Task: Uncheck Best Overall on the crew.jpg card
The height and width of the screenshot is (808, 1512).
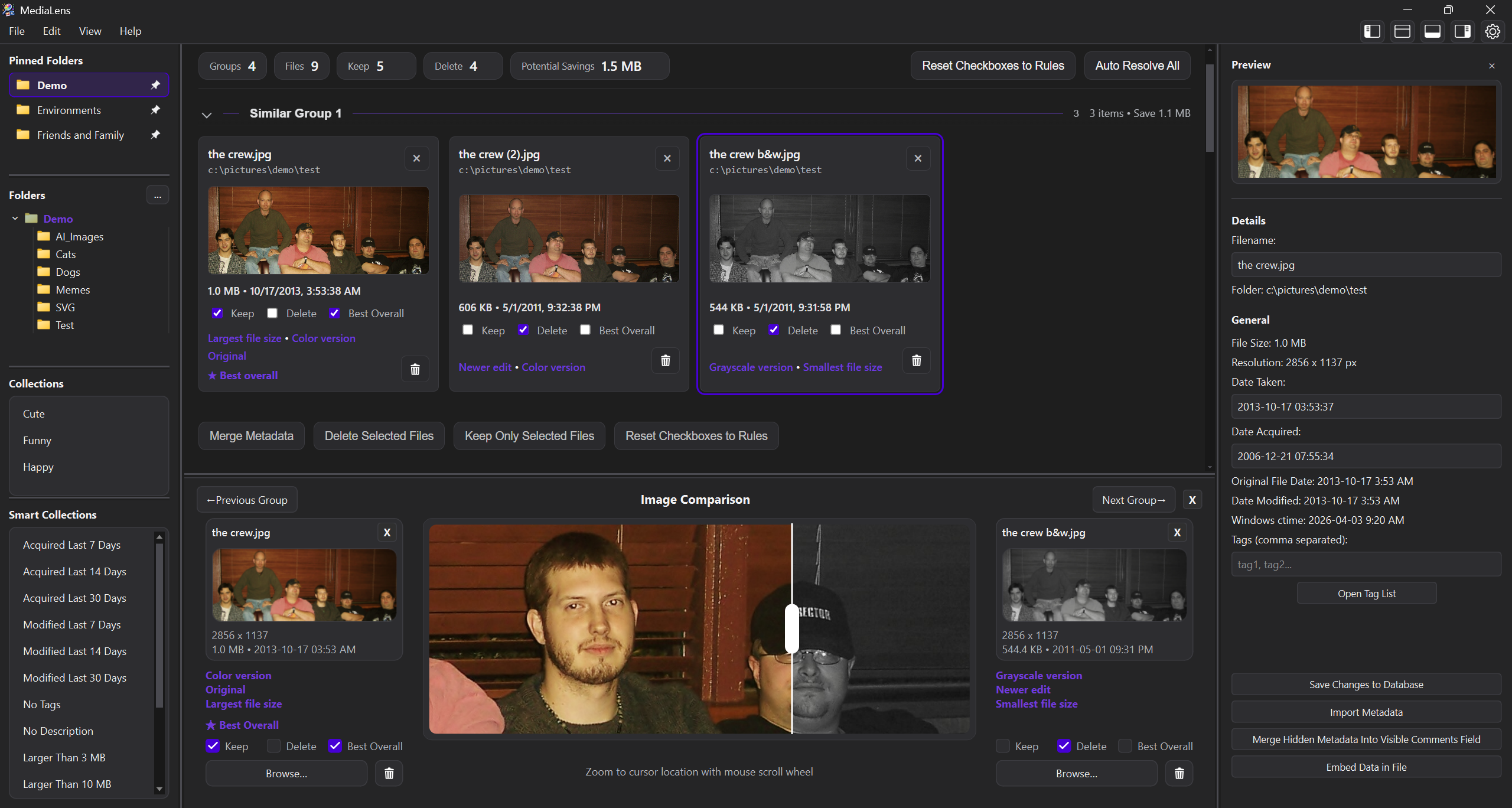Action: [x=335, y=313]
